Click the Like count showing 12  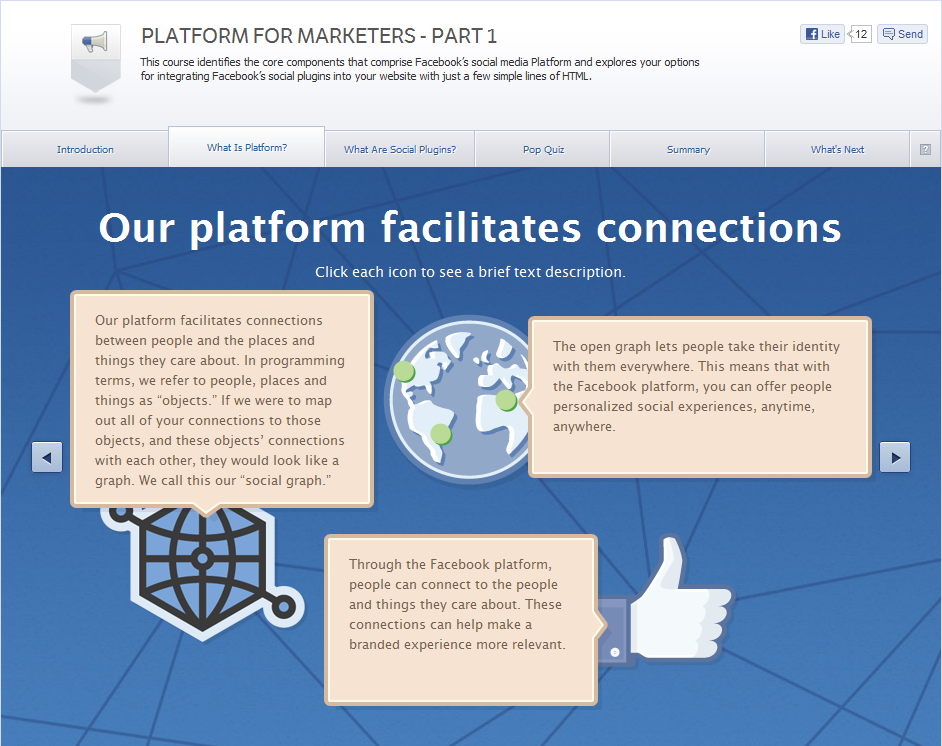point(860,34)
